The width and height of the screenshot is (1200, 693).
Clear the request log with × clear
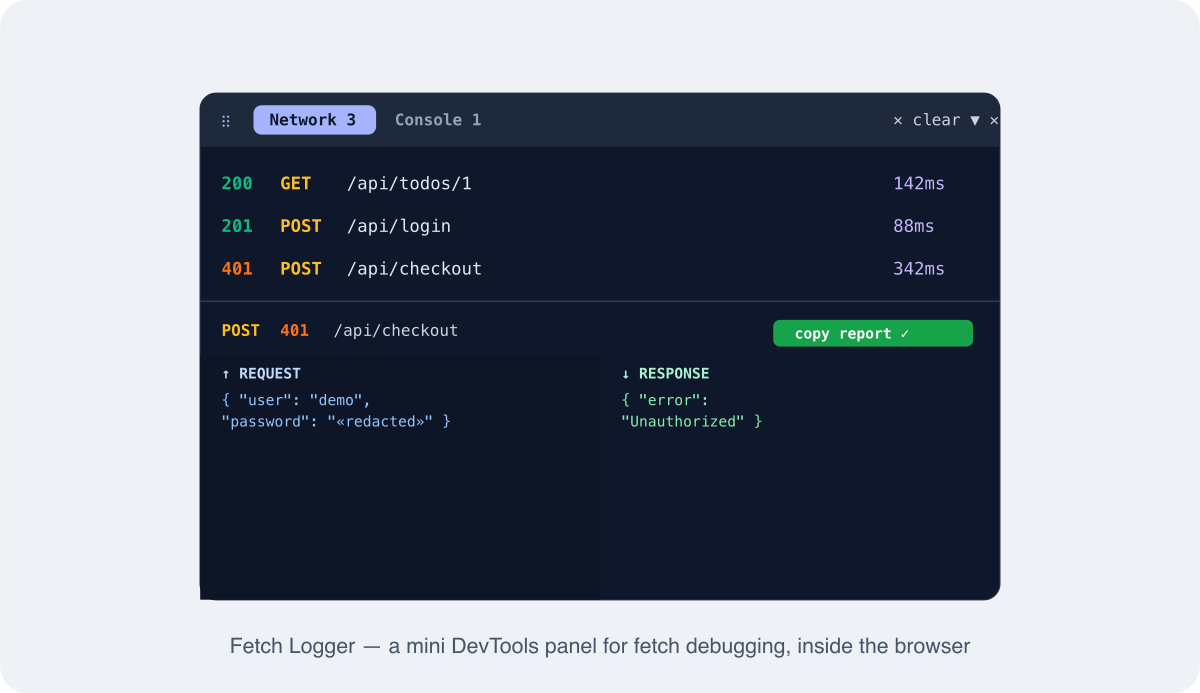coord(927,120)
